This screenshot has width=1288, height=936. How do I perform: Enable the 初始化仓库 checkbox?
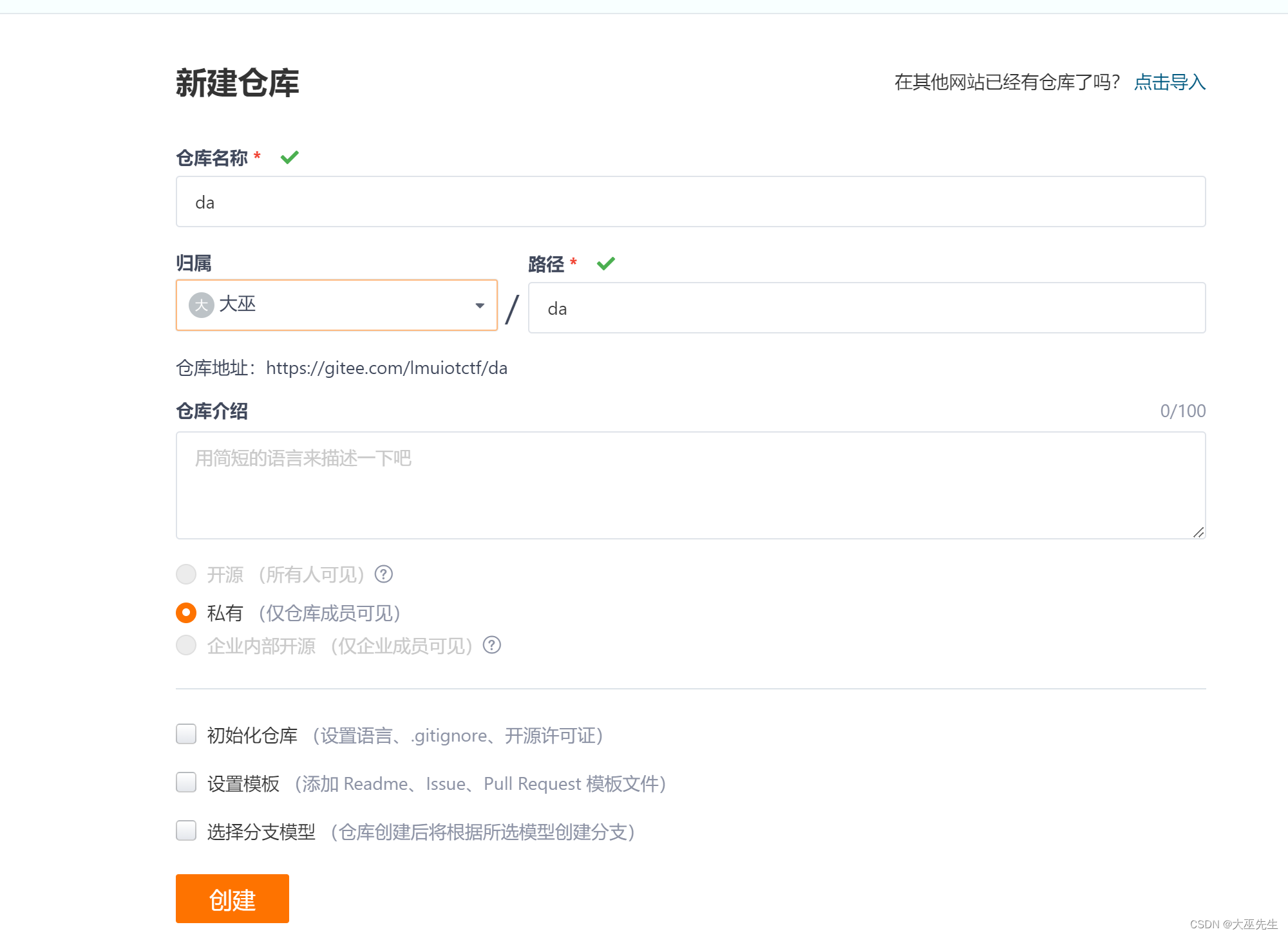click(x=185, y=735)
